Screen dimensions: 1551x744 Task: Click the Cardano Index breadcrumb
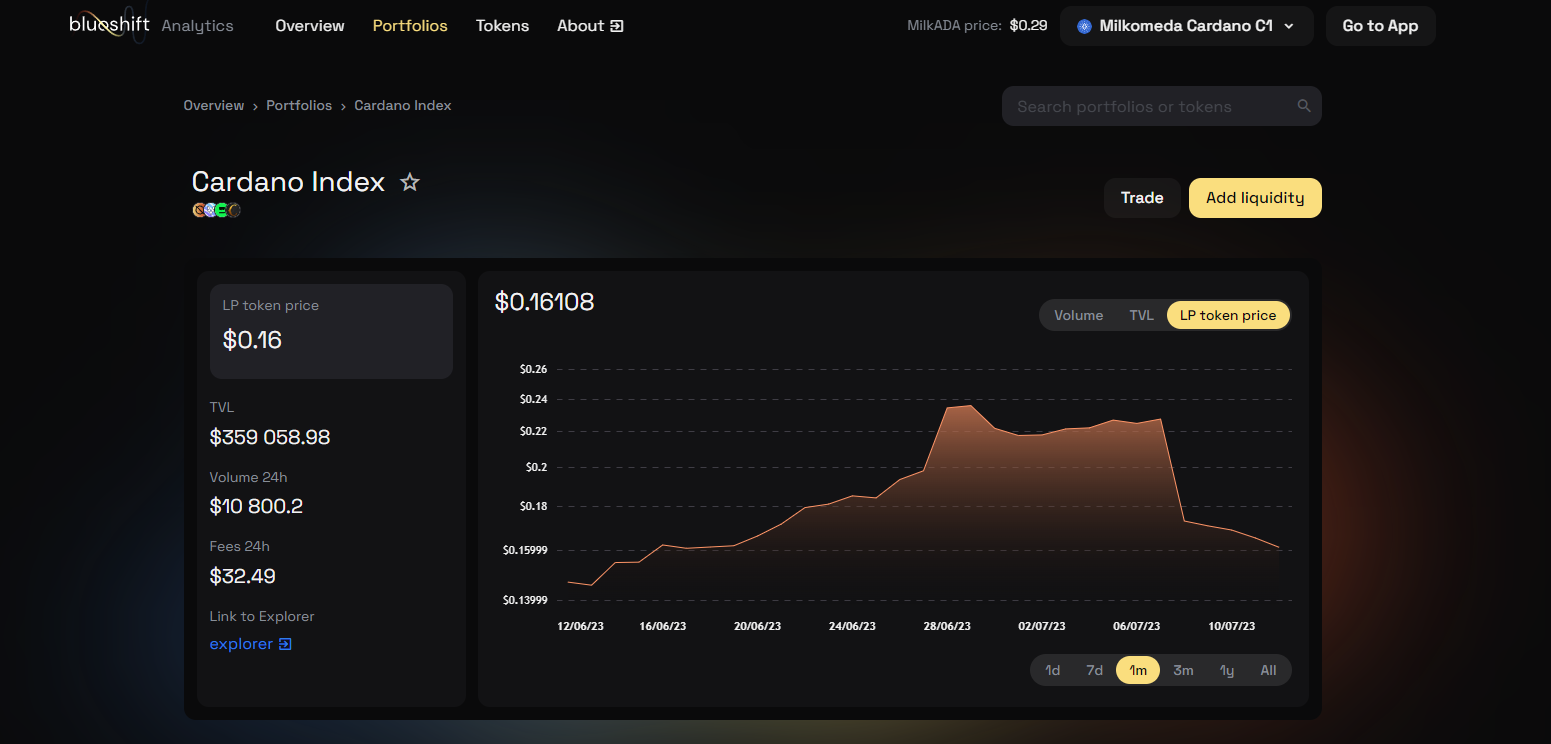tap(403, 105)
